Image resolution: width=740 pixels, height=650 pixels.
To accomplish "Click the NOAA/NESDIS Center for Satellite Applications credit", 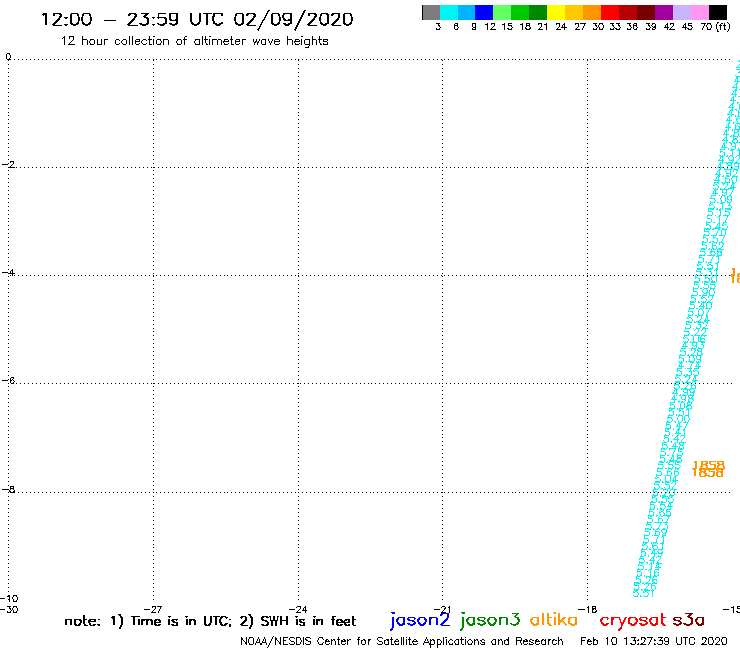I will click(402, 642).
